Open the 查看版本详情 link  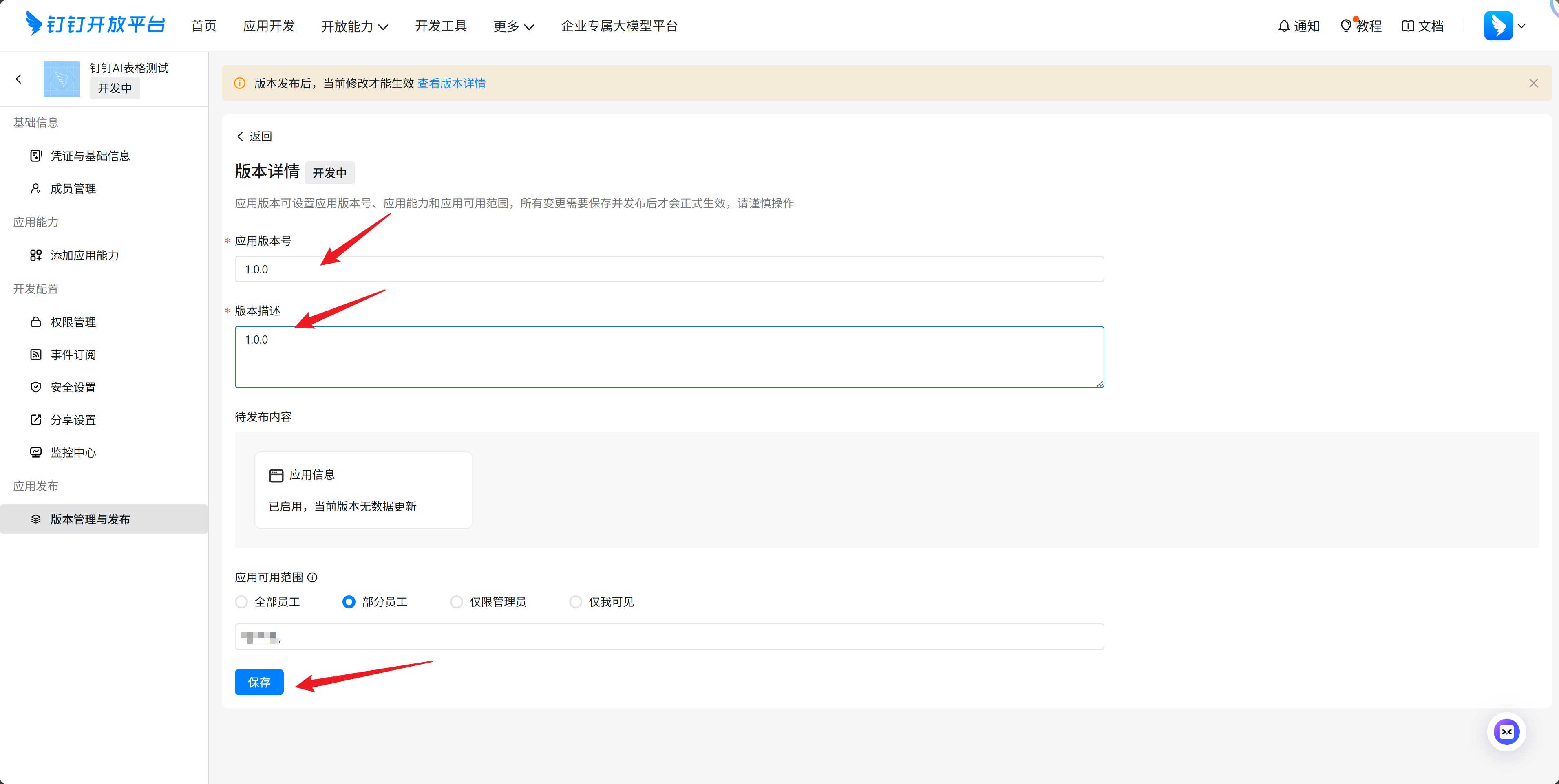tap(451, 84)
